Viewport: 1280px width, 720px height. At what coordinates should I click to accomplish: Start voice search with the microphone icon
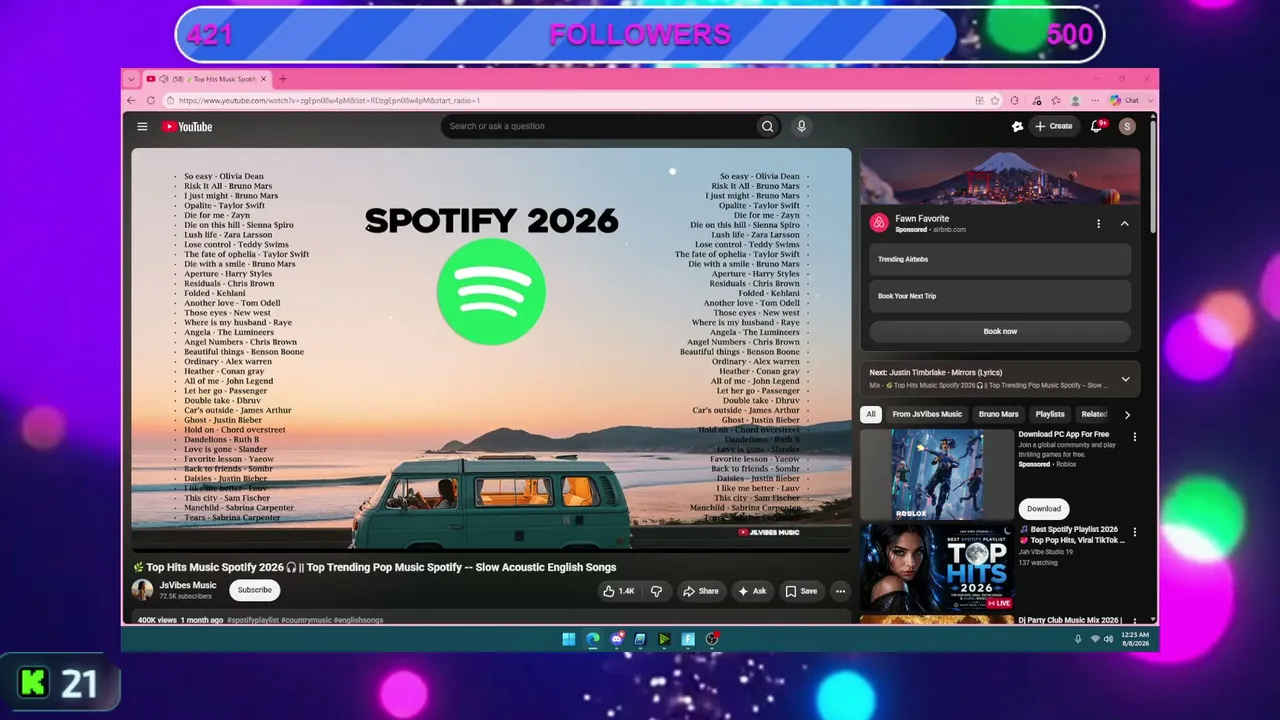(x=801, y=127)
